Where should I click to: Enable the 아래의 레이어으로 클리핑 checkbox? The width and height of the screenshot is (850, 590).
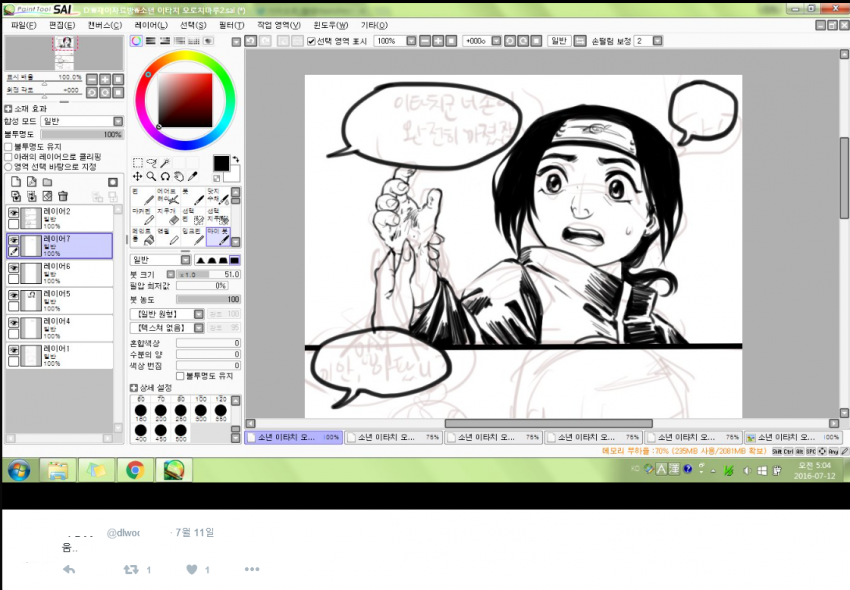[x=9, y=157]
